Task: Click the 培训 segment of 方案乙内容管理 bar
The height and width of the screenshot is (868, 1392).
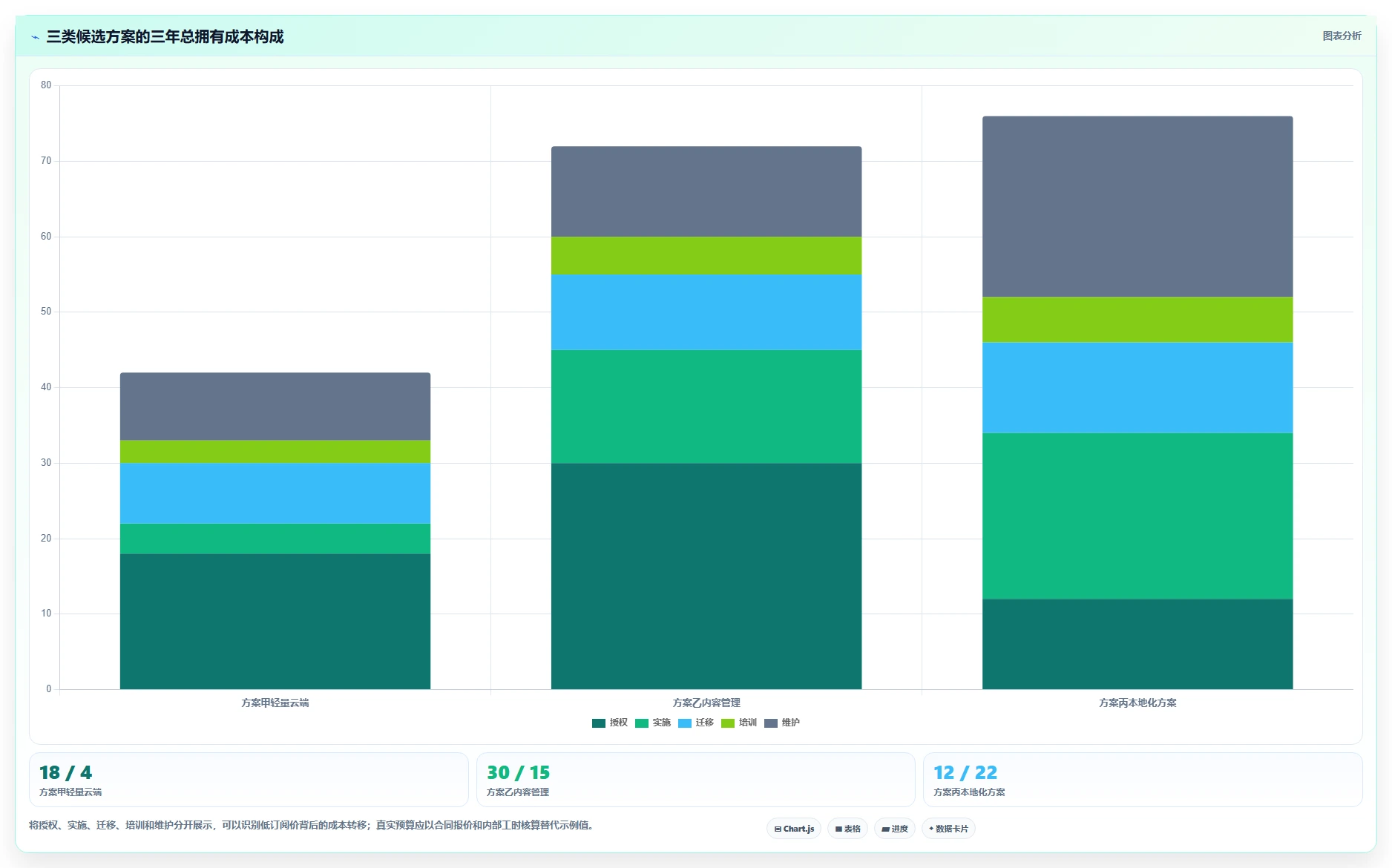Action: pyautogui.click(x=706, y=256)
